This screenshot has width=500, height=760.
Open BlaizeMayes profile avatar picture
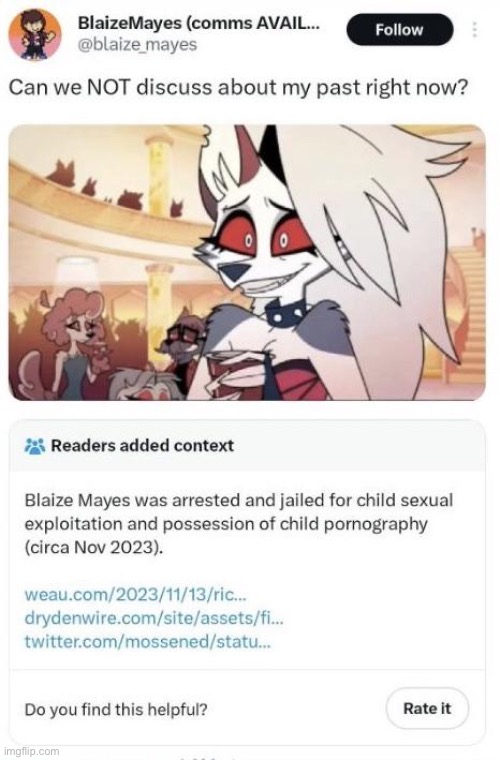35,34
